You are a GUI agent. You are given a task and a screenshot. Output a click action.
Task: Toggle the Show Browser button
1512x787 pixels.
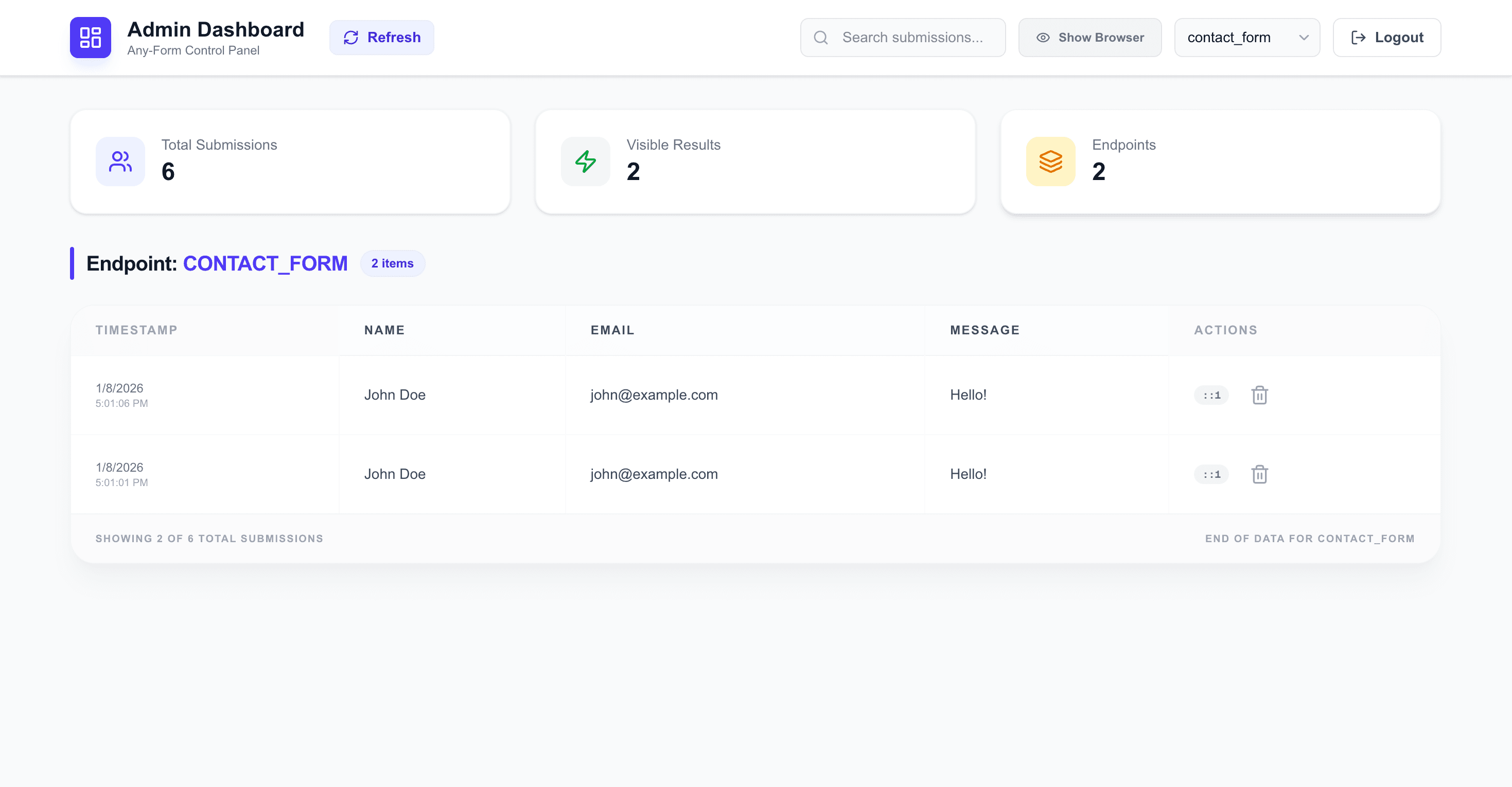[x=1090, y=38]
